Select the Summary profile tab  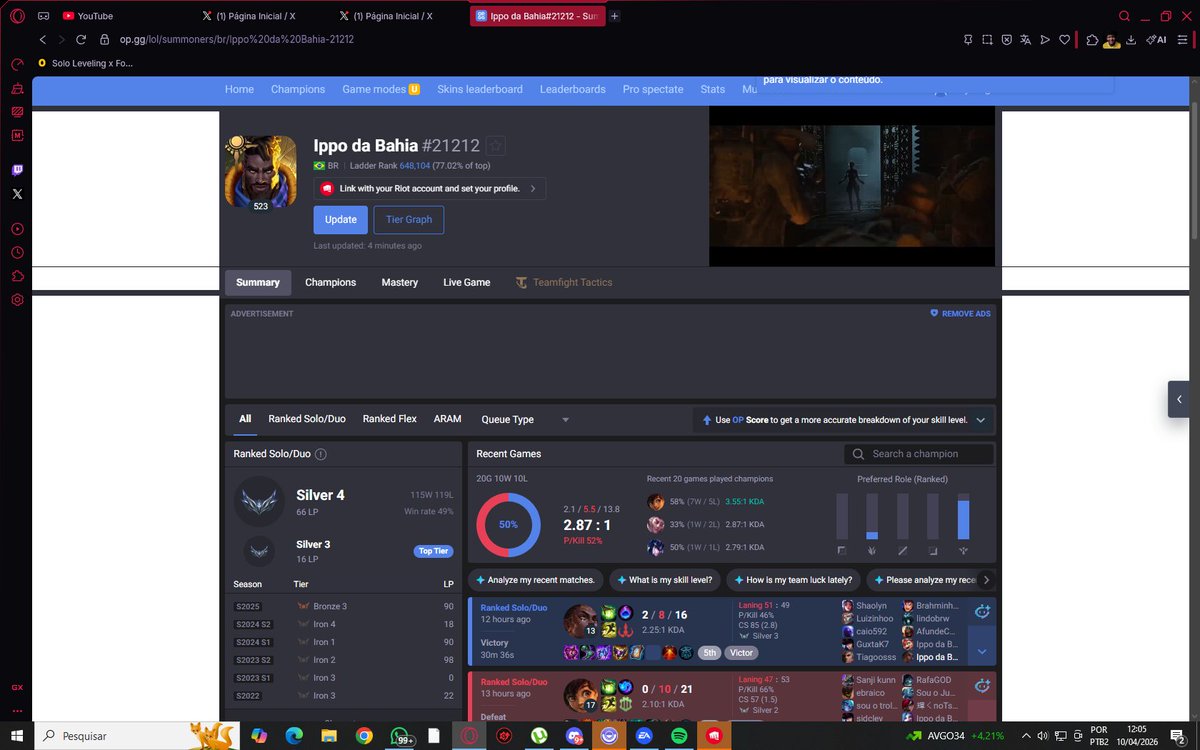pos(258,282)
